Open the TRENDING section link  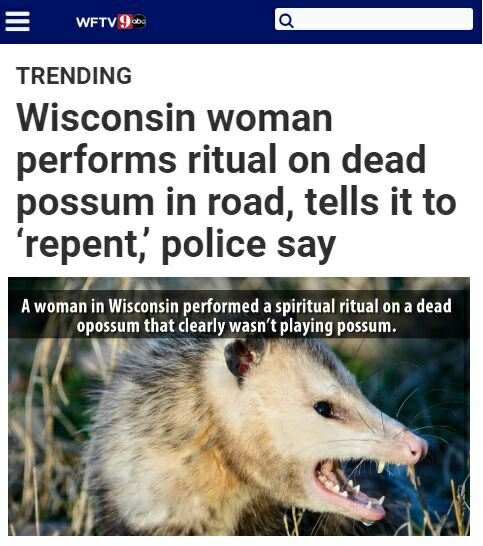coord(74,76)
